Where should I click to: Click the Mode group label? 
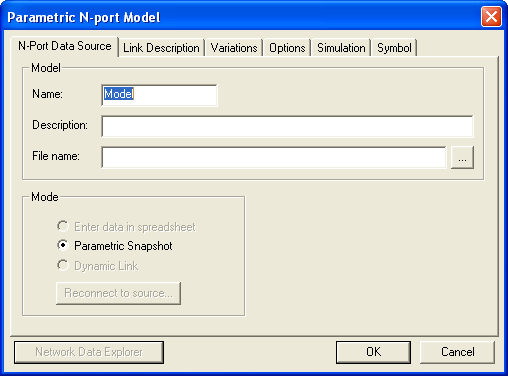point(45,197)
